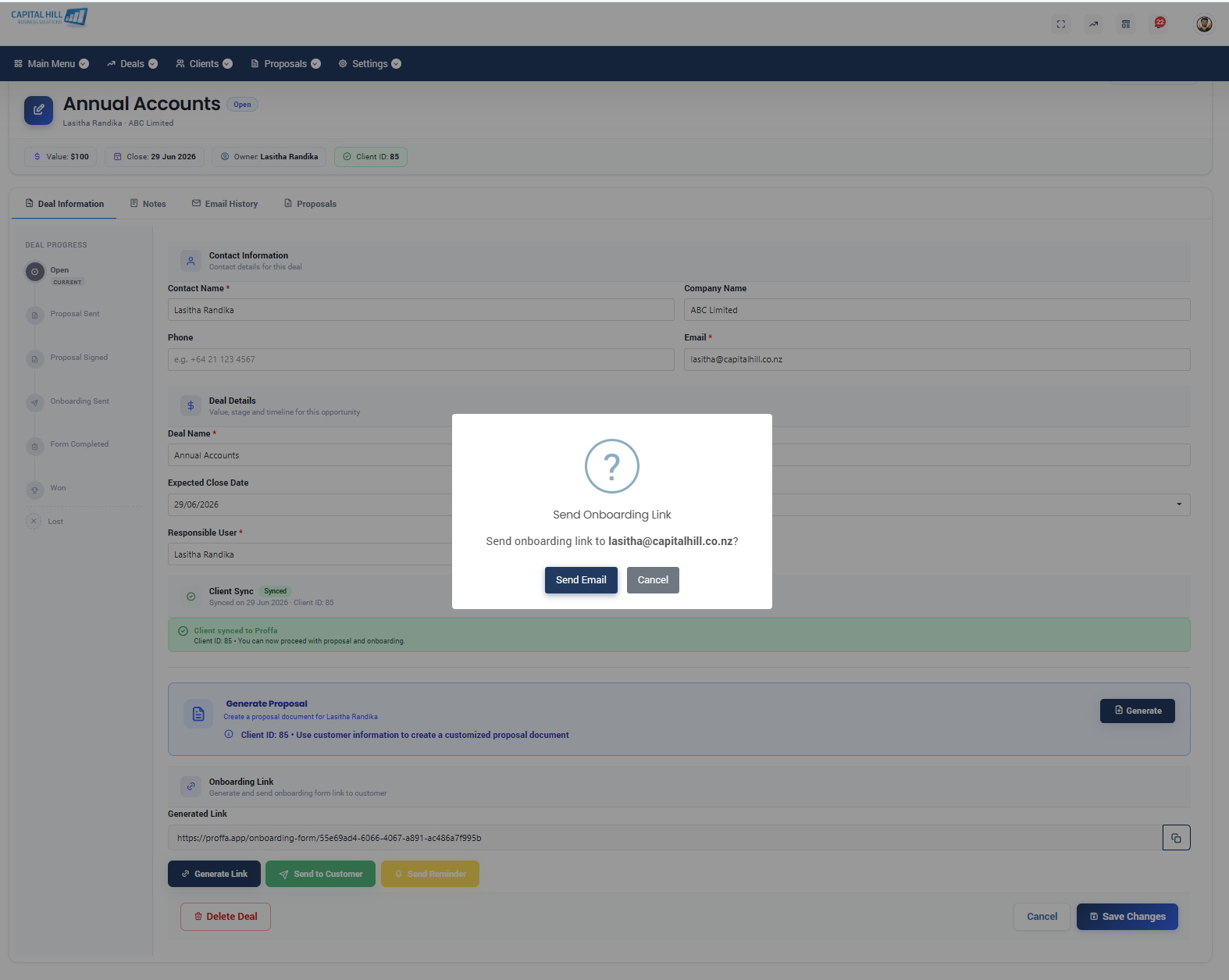Click the Lost stage X icon
Image resolution: width=1229 pixels, height=980 pixels.
click(x=34, y=521)
